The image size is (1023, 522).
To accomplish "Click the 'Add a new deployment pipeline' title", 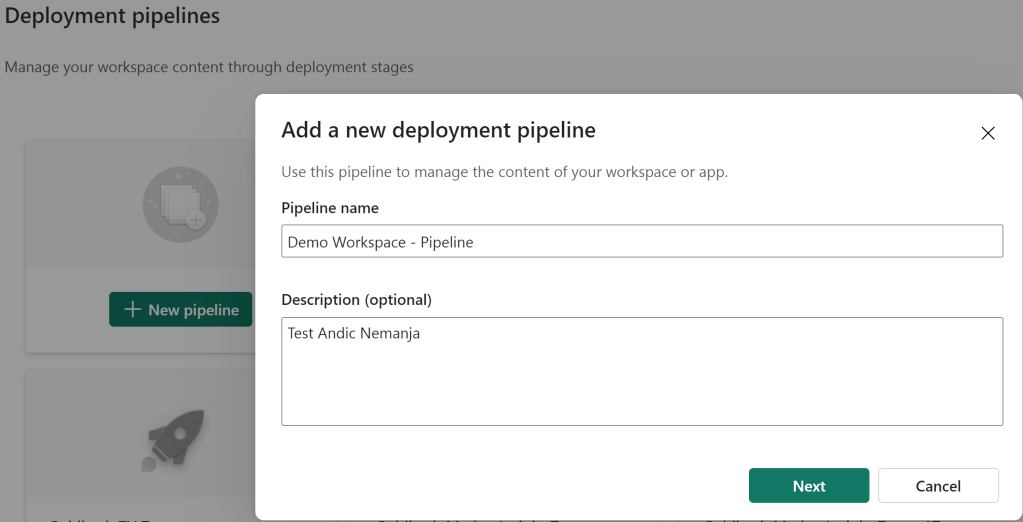I will (x=438, y=130).
